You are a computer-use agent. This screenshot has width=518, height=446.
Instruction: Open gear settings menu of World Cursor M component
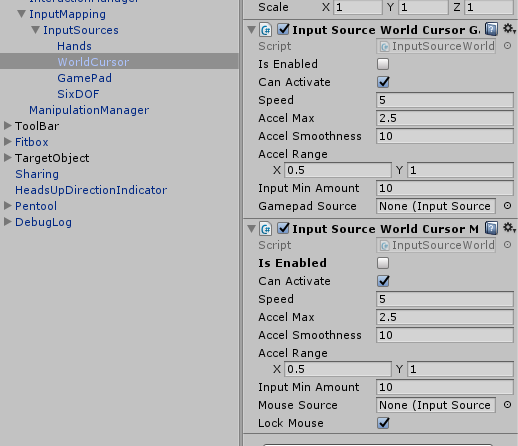click(509, 228)
